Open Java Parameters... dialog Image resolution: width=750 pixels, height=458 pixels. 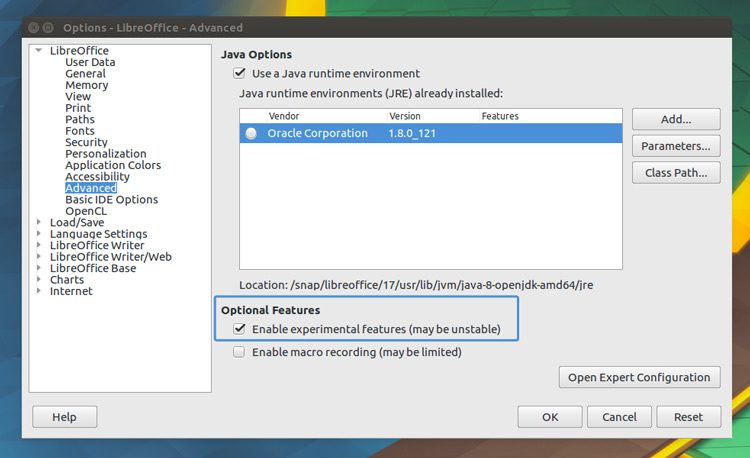676,146
